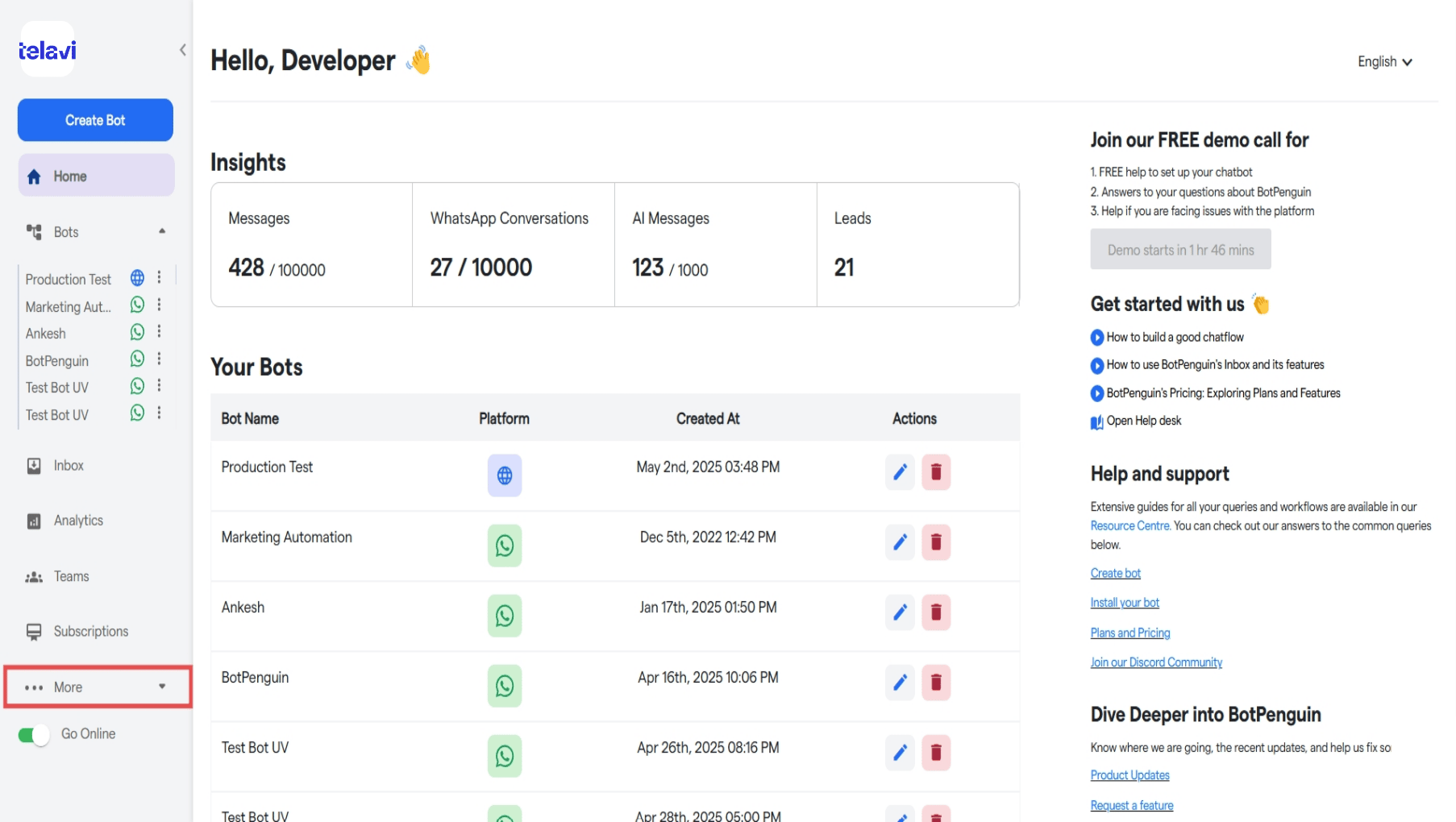Viewport: 1456px width, 822px height.
Task: Open the English language dropdown
Action: (x=1384, y=62)
